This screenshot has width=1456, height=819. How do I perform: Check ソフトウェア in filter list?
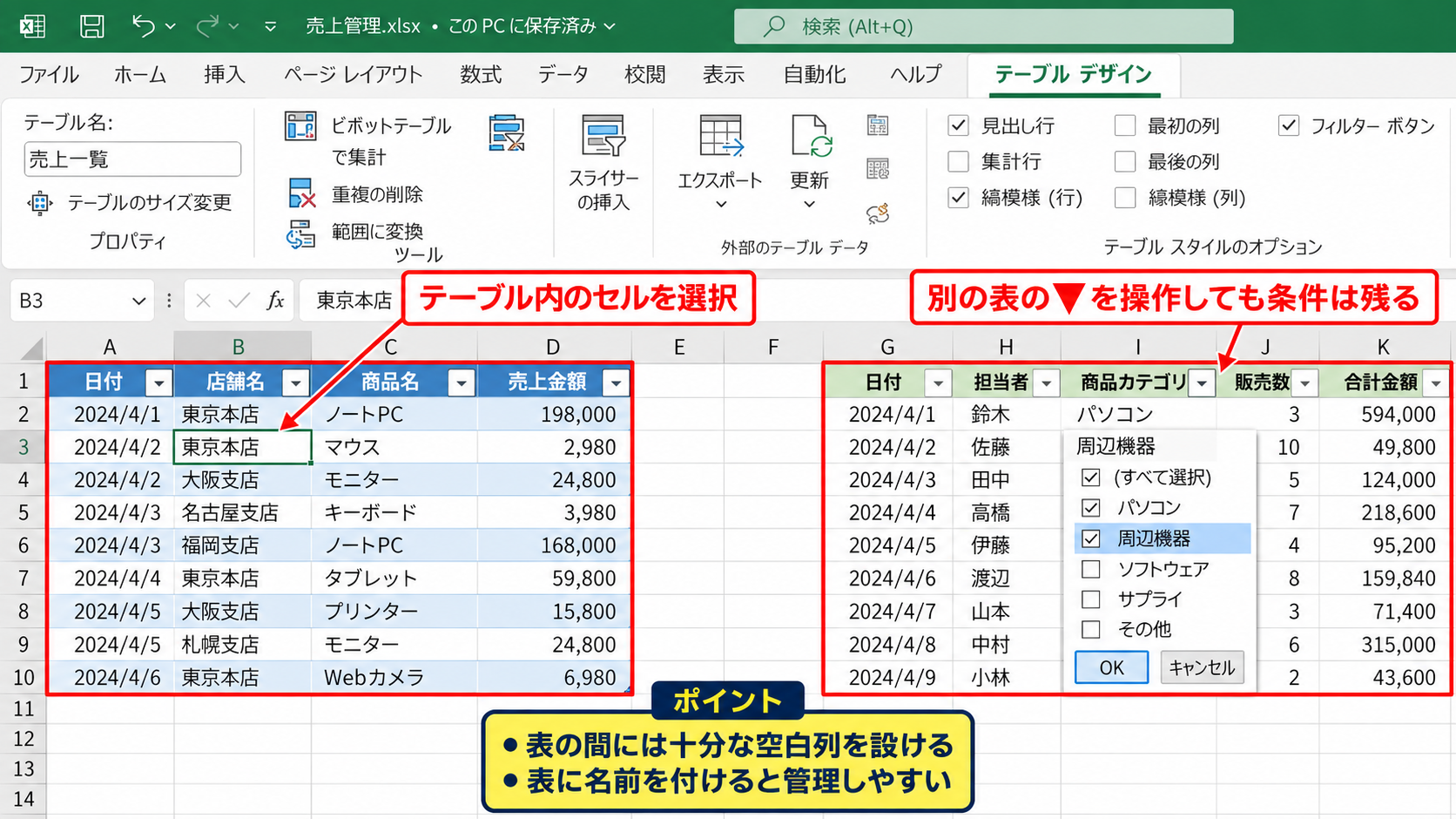1091,569
